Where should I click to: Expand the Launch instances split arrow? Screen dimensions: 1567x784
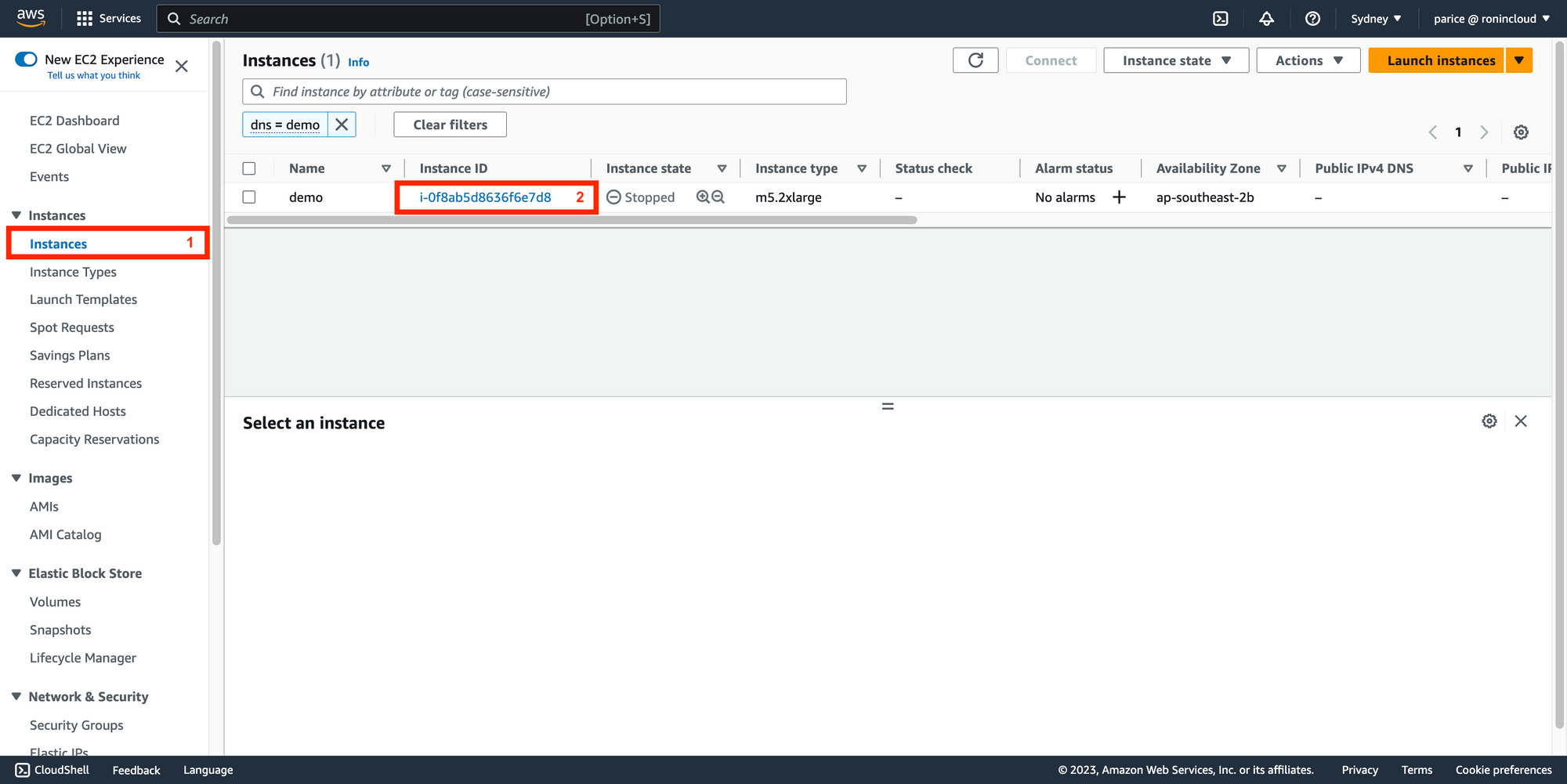click(1518, 60)
